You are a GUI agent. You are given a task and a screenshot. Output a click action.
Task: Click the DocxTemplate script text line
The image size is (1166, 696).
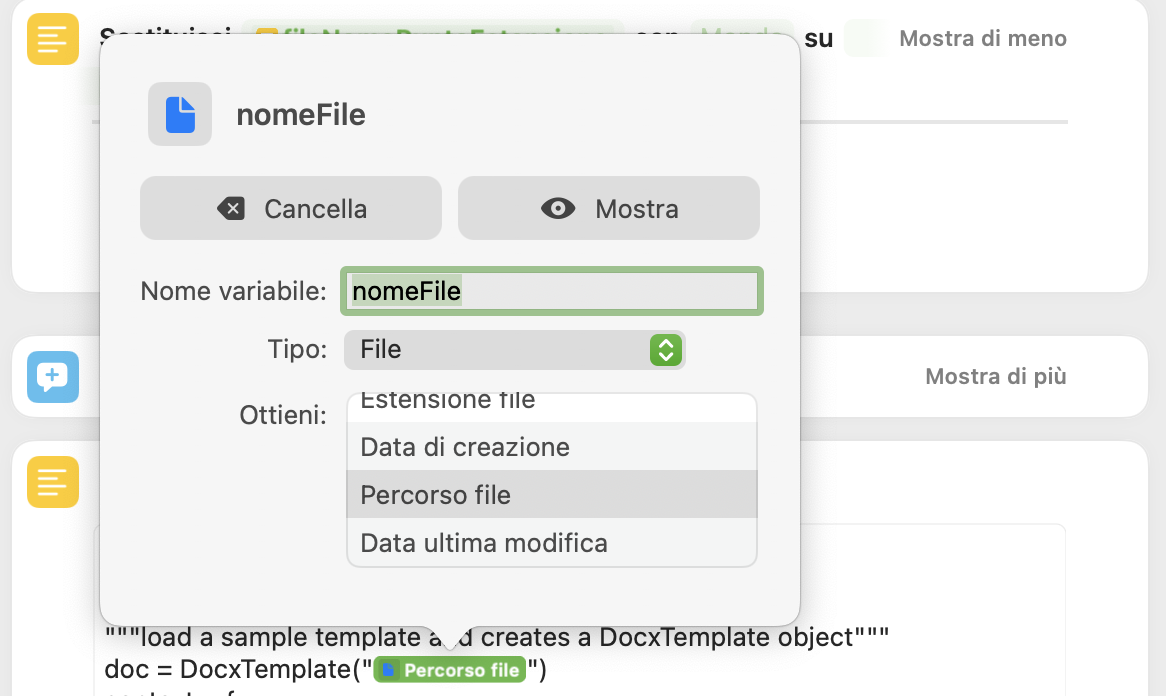point(325,669)
